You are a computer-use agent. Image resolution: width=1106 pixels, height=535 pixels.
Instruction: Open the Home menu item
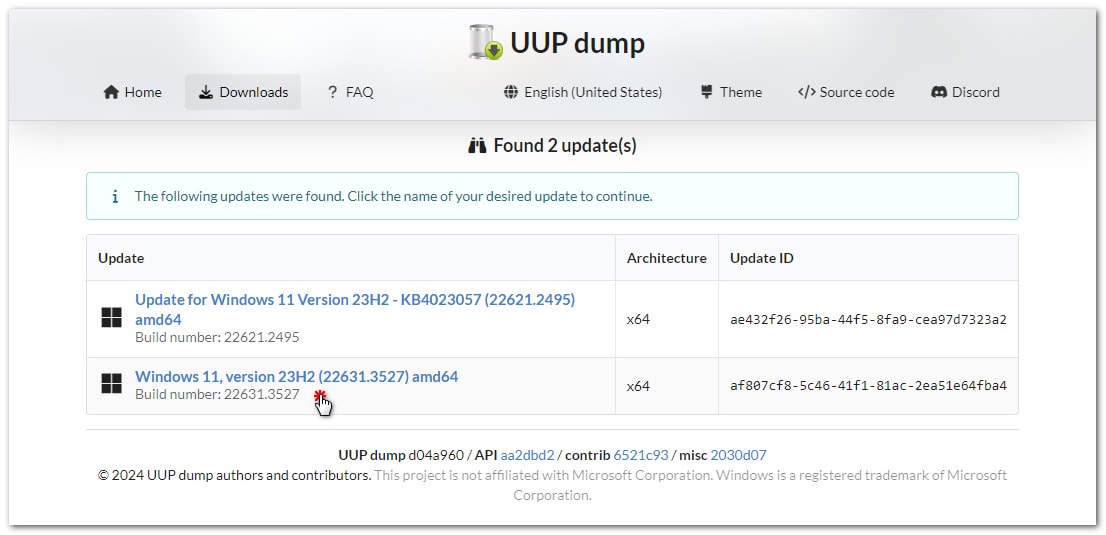click(133, 92)
